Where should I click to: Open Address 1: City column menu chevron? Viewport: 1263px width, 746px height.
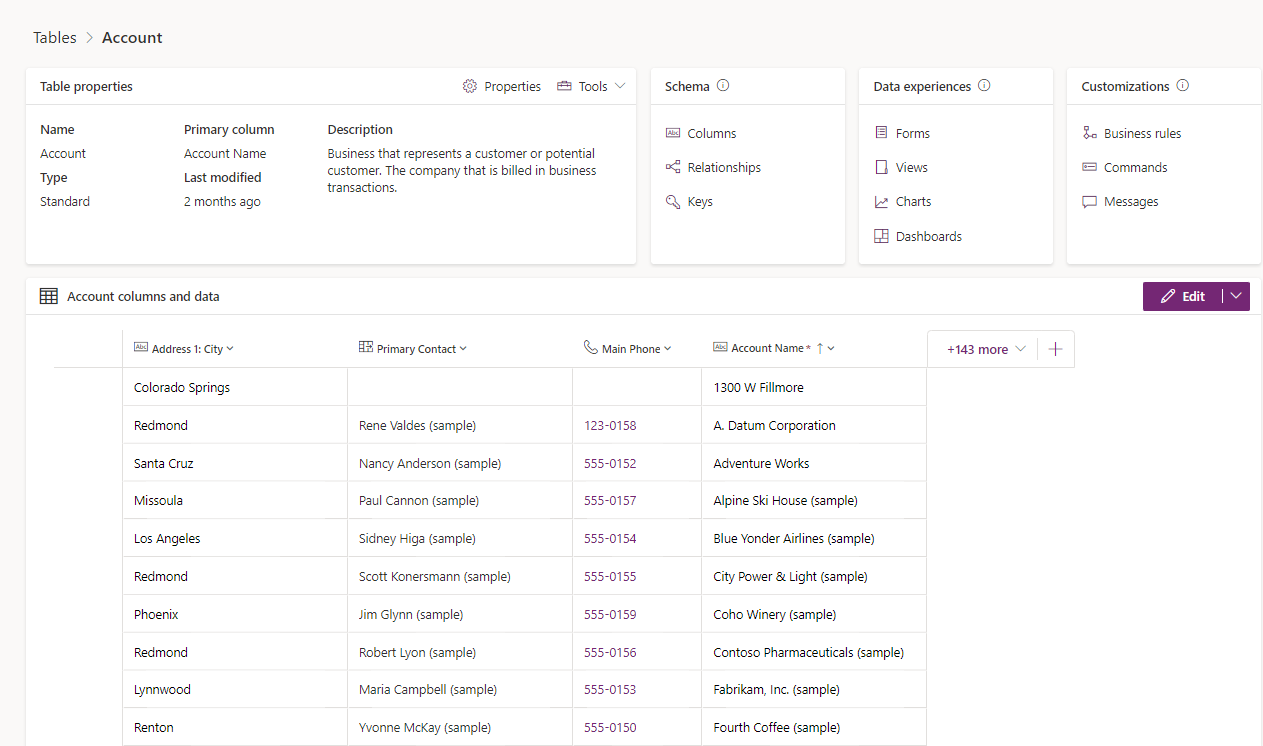click(x=230, y=349)
